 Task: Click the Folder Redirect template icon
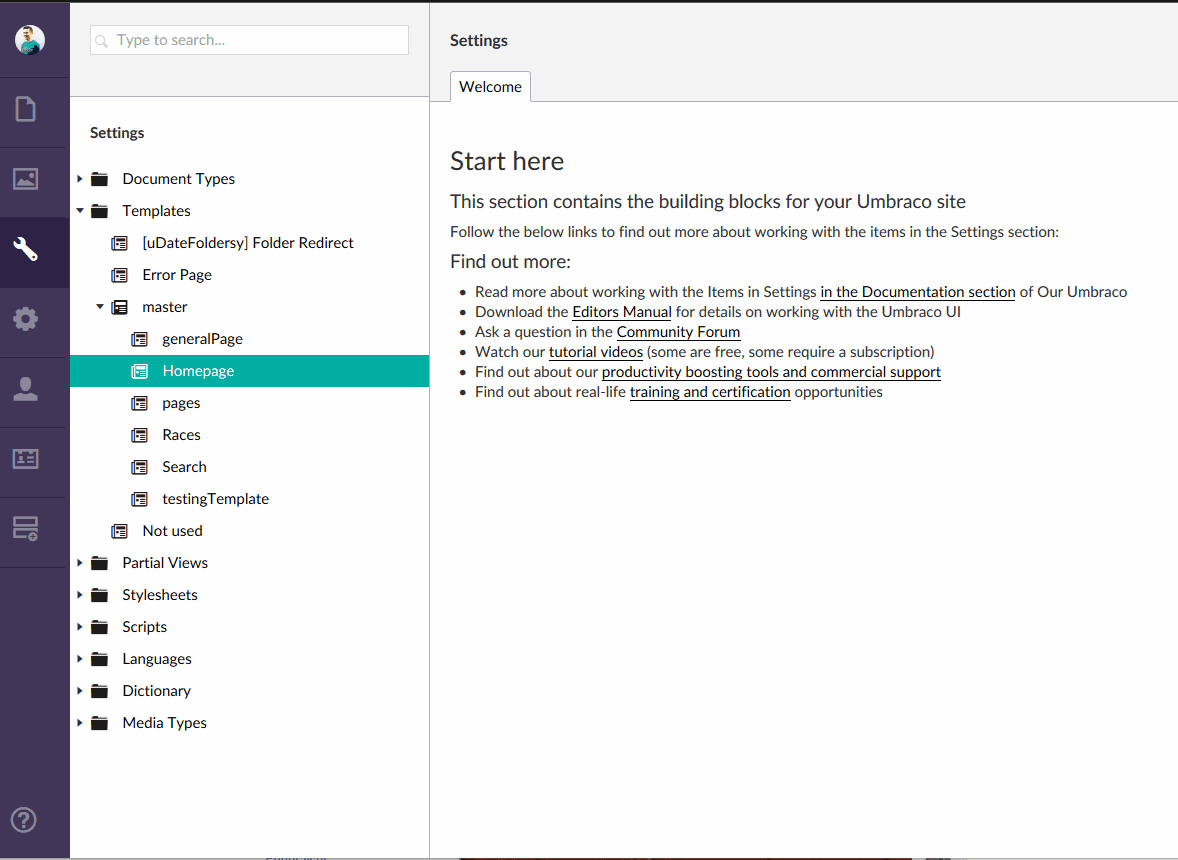[x=119, y=243]
